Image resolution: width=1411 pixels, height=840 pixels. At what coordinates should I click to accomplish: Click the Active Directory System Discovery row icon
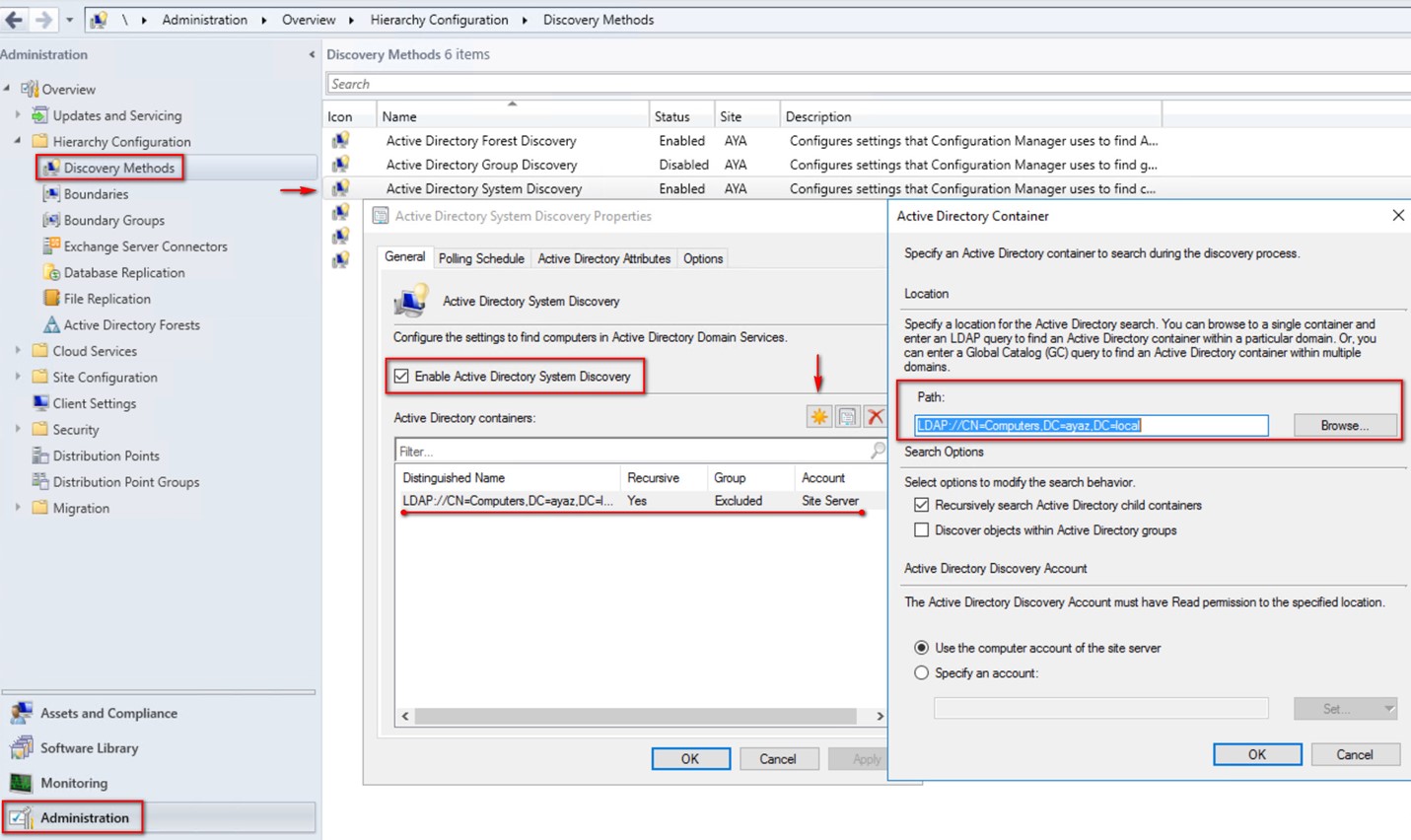[x=340, y=188]
